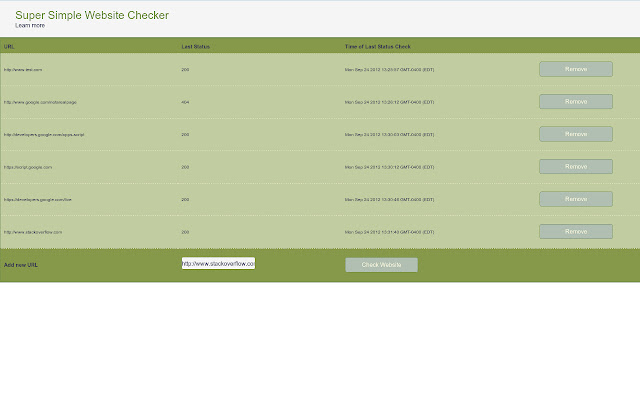The image size is (640, 400).
Task: Click the Time of Last Status Check header
Action: (378, 47)
